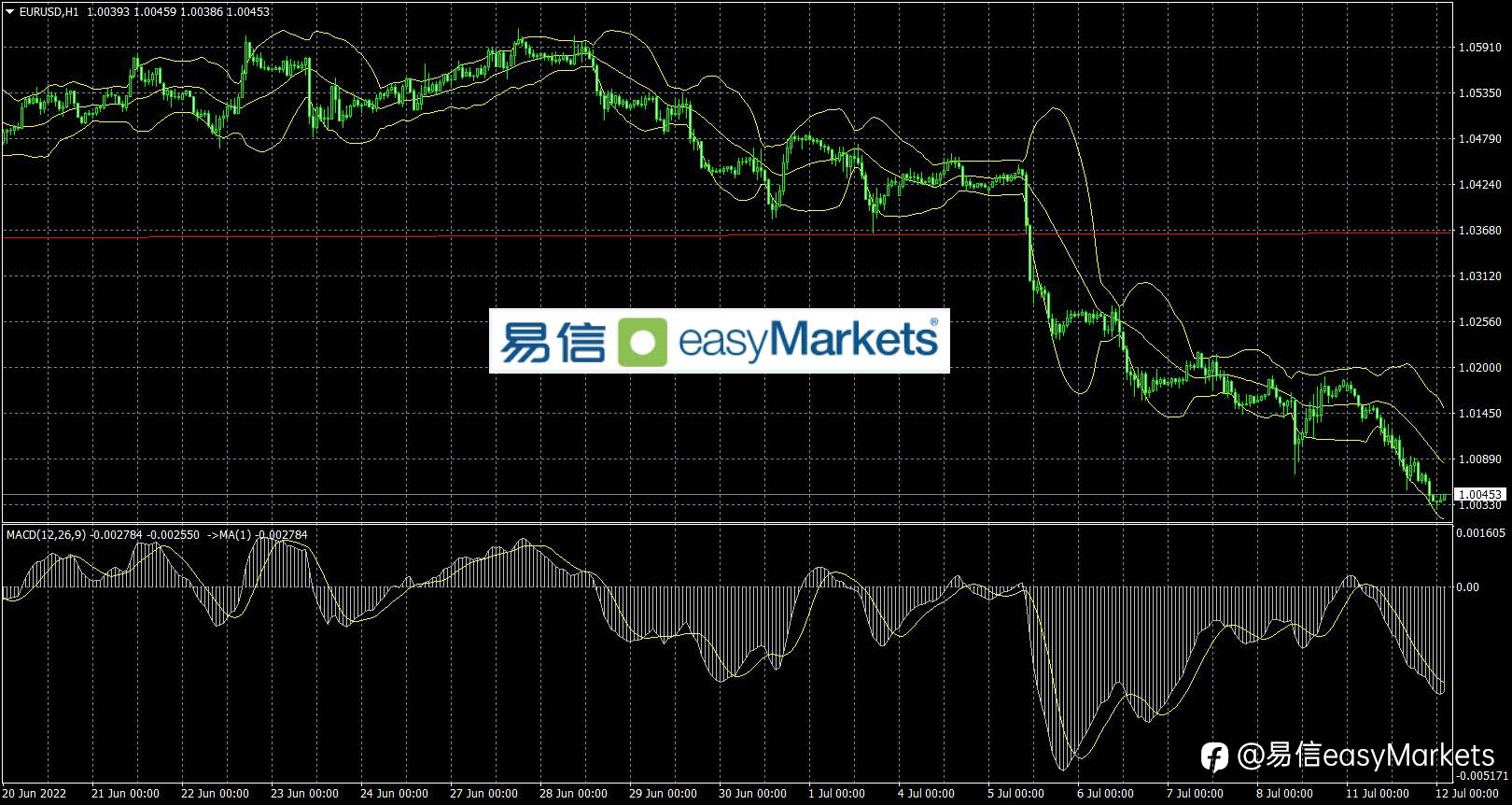
Task: Click the MACD scale value 0.001605
Action: pyautogui.click(x=1480, y=533)
